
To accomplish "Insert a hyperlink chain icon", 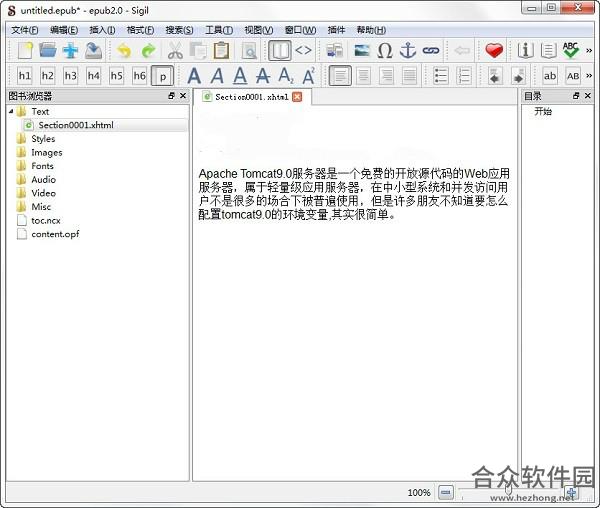I will tap(431, 50).
